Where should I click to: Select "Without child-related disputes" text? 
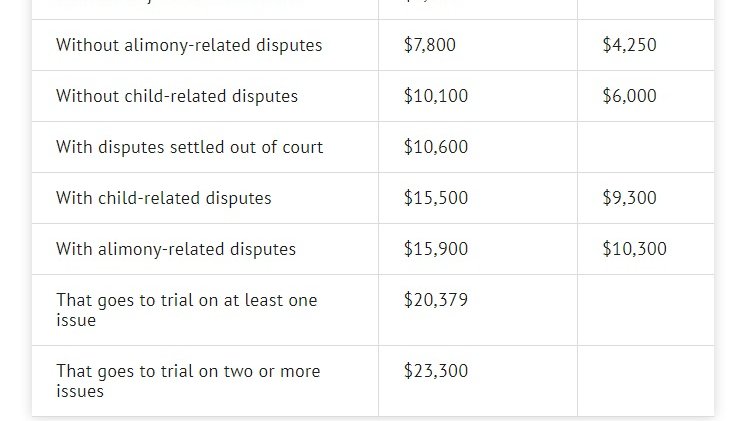[177, 96]
